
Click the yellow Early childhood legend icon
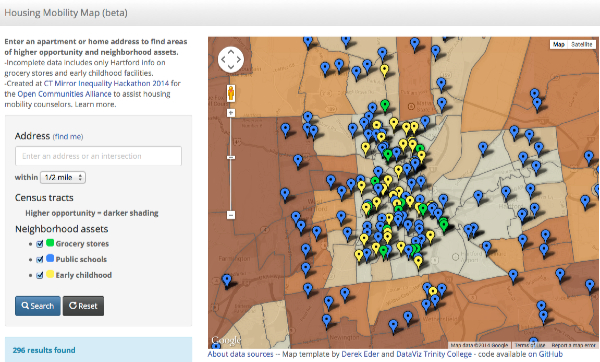[x=50, y=274]
